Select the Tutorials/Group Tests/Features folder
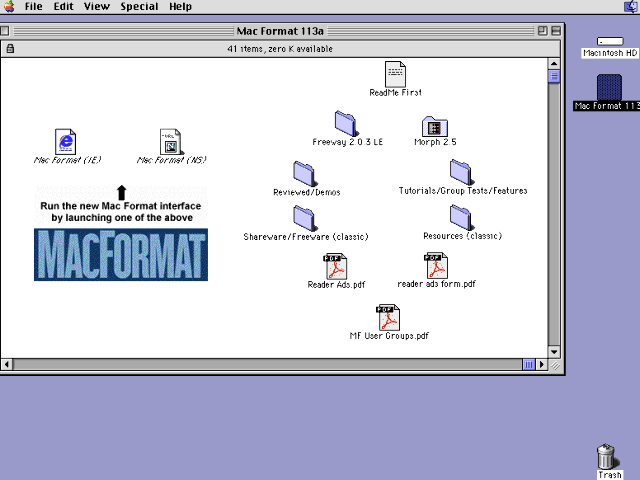640x480 pixels. click(461, 172)
